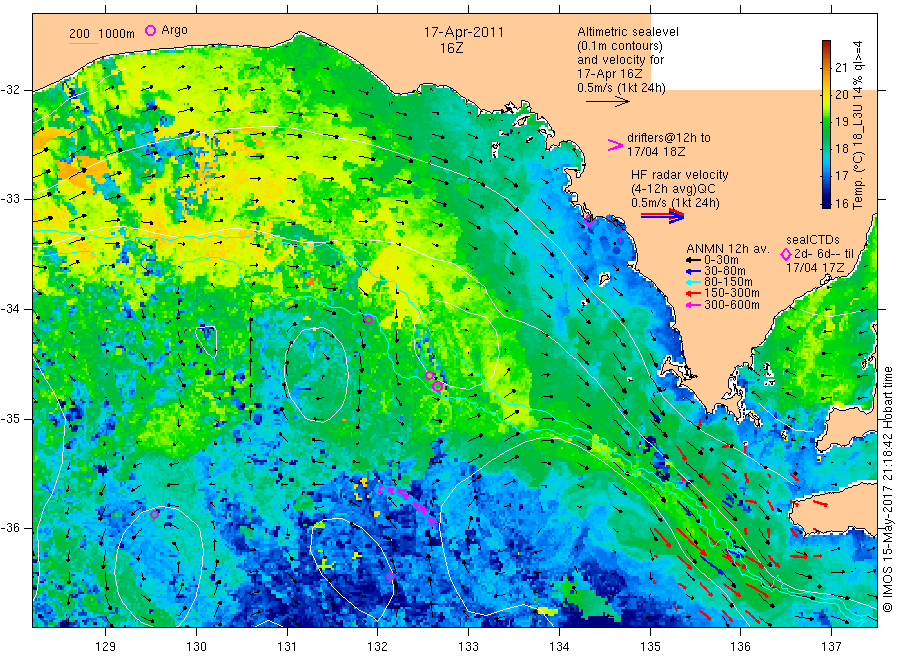The width and height of the screenshot is (900, 660).
Task: Click the blue 30-80m ANMN arrow
Action: point(693,271)
